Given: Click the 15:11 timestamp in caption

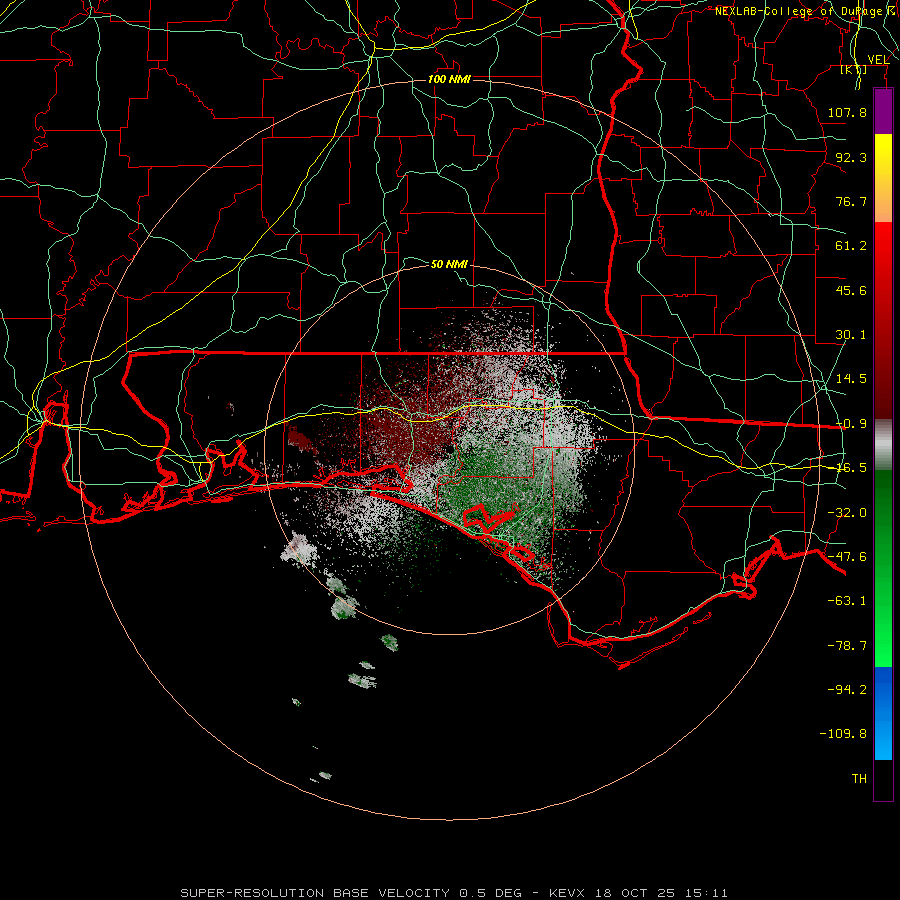Looking at the screenshot, I should pyautogui.click(x=708, y=893).
